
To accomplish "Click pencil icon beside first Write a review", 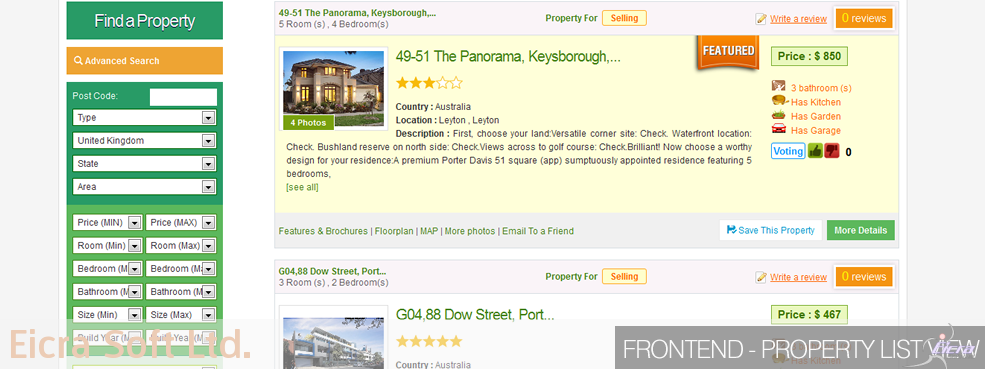I will coord(761,19).
